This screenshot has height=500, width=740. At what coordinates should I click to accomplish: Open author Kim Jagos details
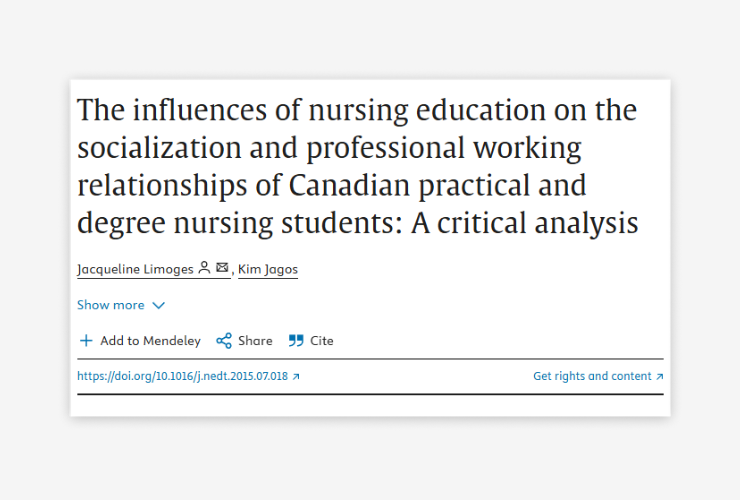(x=268, y=269)
